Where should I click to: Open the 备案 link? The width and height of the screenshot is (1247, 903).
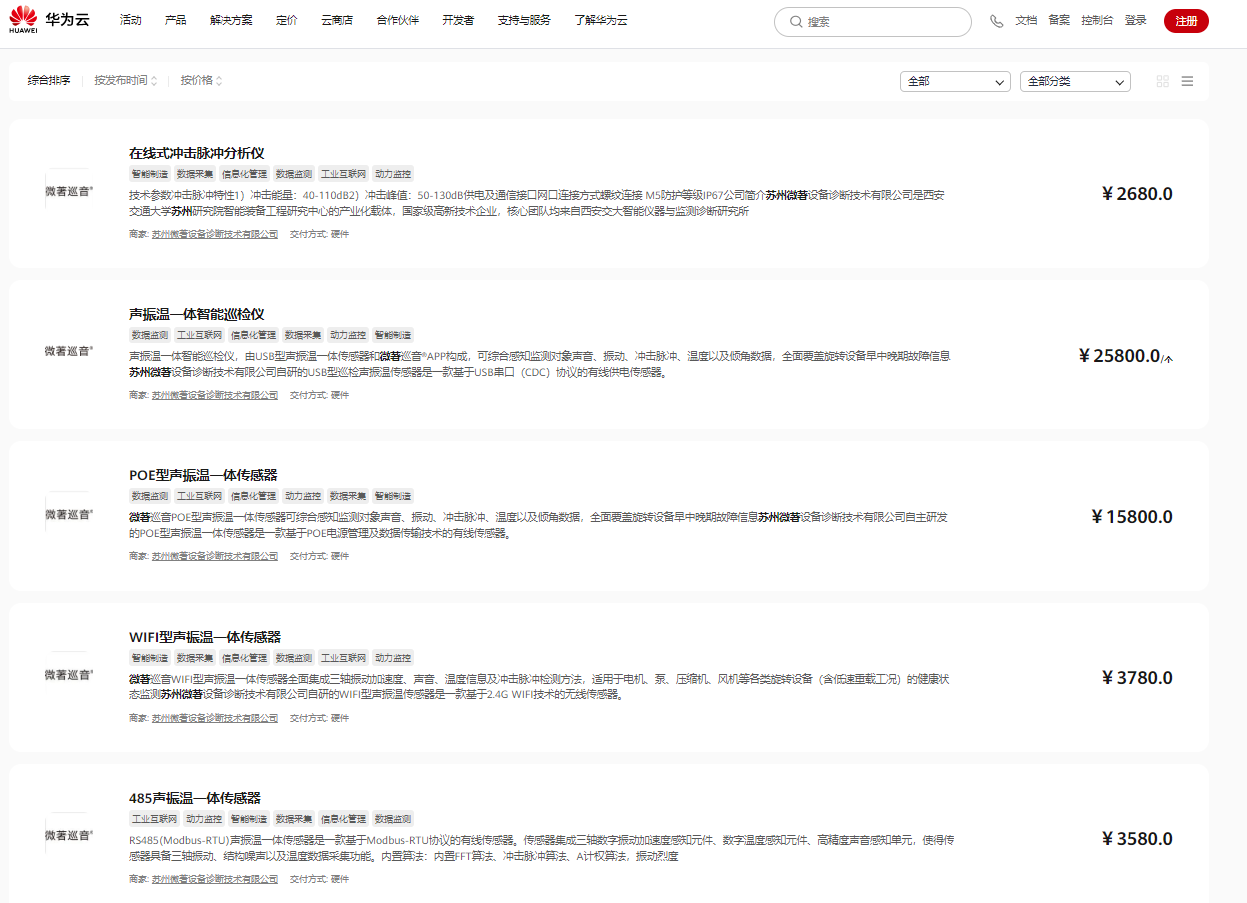(x=1059, y=21)
